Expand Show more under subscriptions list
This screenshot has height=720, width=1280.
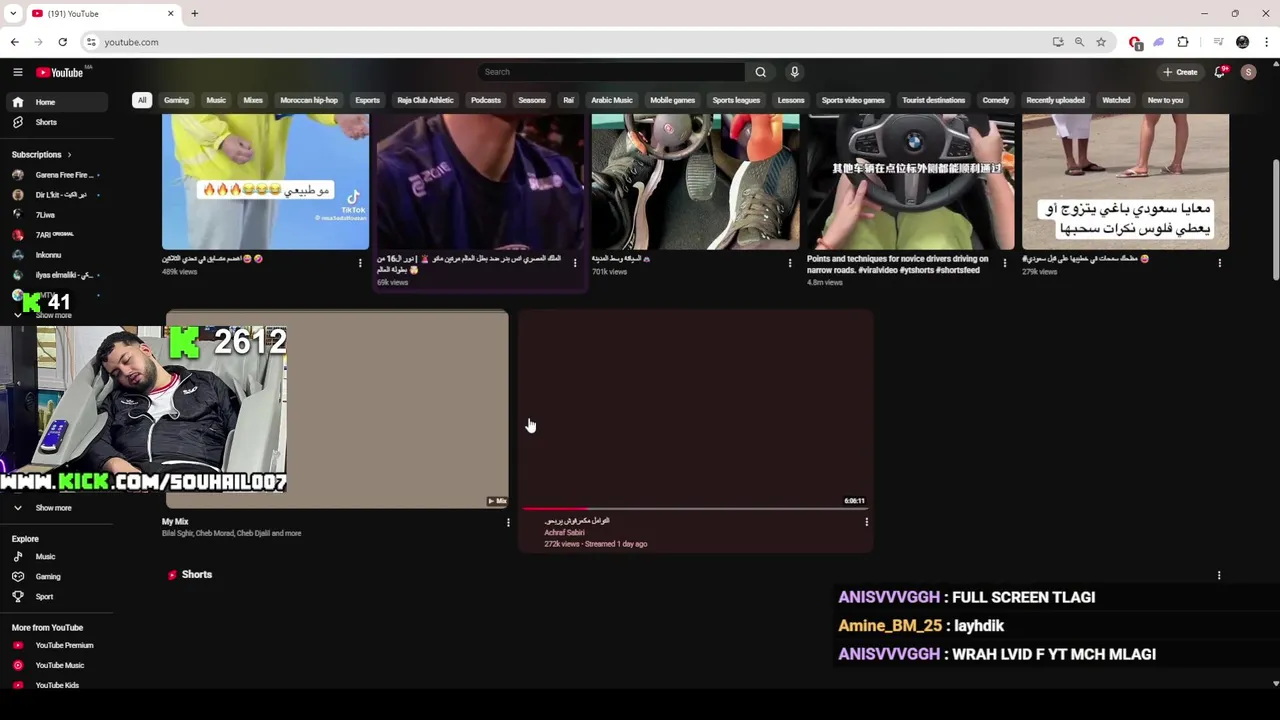click(52, 315)
